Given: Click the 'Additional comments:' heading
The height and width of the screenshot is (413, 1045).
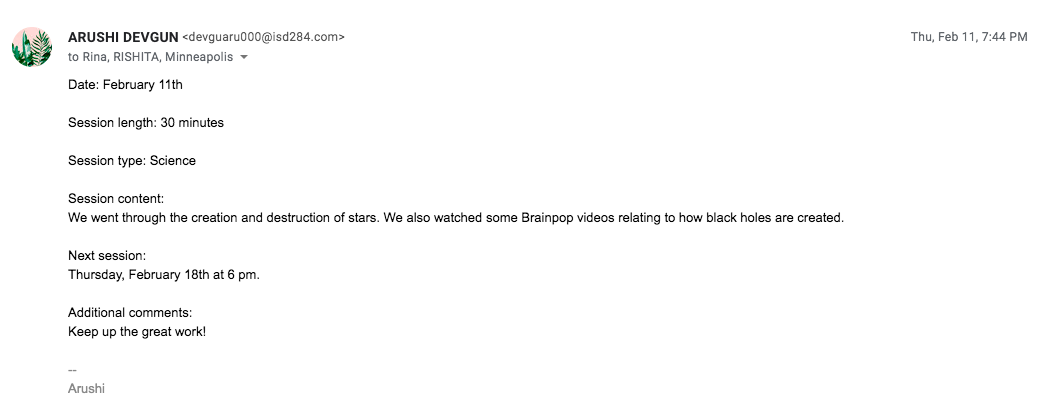Looking at the screenshot, I should point(129,312).
